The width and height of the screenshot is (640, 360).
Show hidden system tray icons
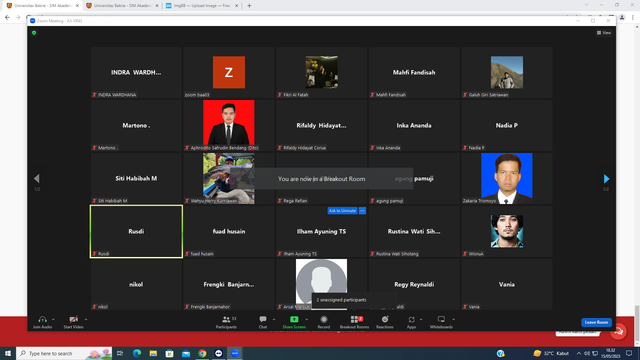(578, 353)
